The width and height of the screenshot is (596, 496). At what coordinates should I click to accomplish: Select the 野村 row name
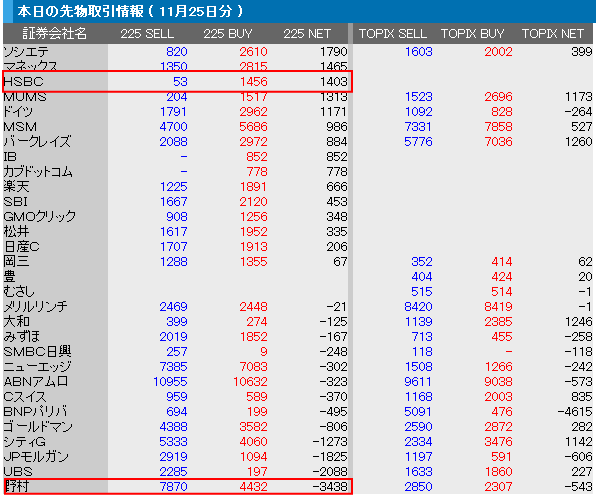tap(17, 486)
